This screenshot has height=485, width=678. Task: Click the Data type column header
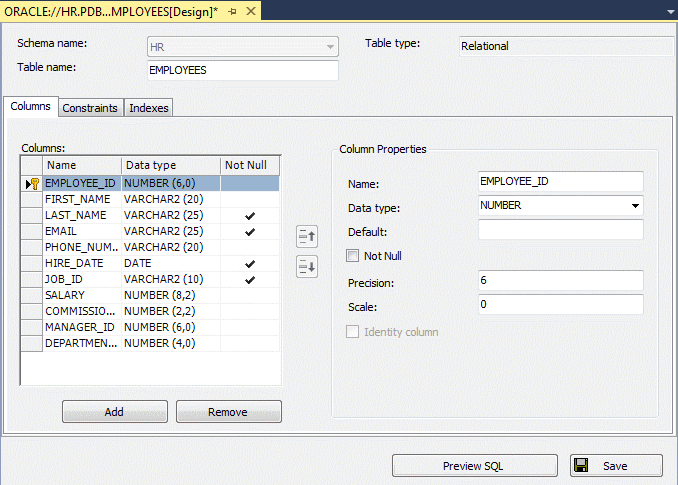click(x=171, y=166)
